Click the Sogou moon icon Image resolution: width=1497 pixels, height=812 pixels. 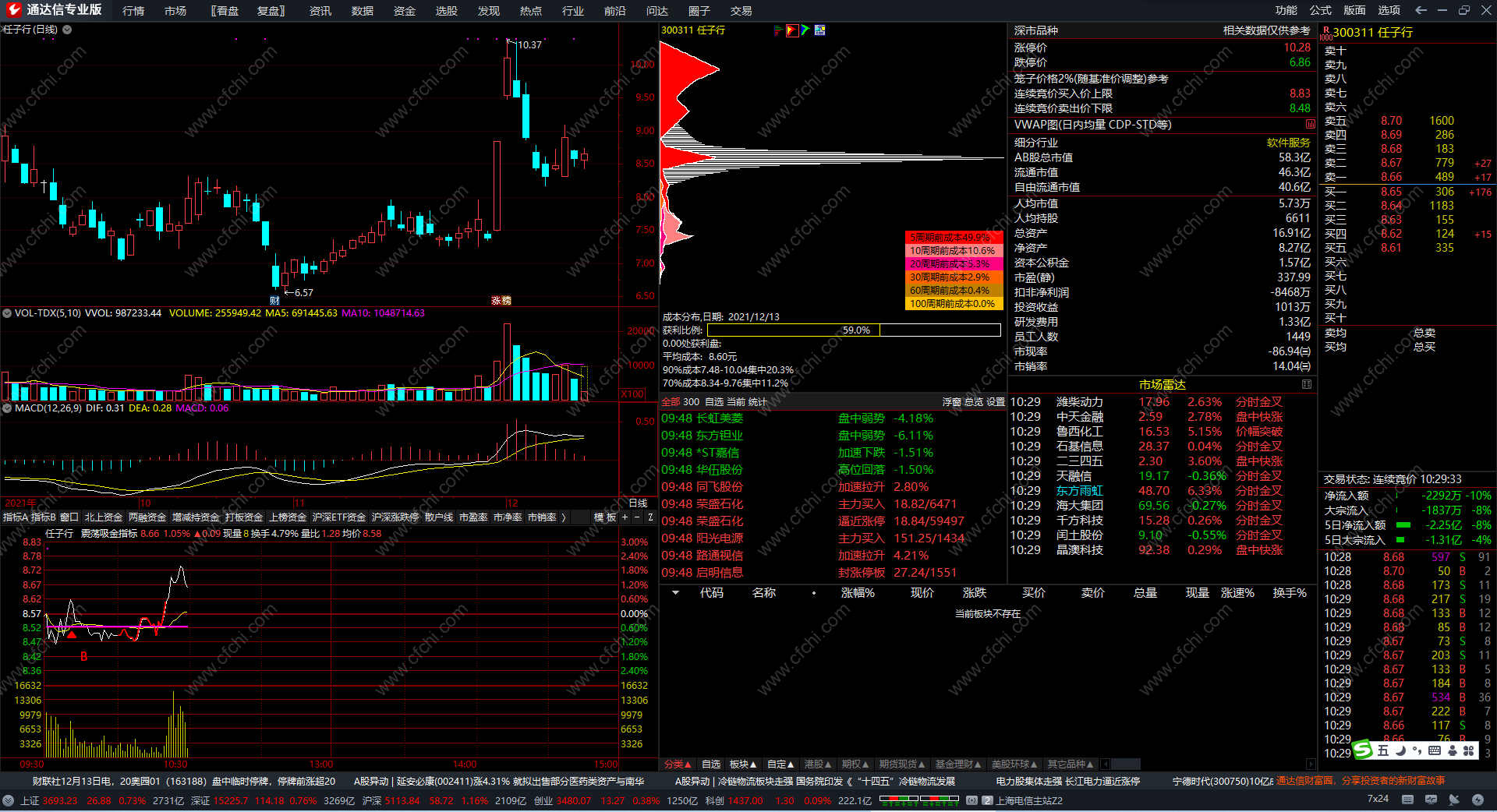[x=1400, y=750]
